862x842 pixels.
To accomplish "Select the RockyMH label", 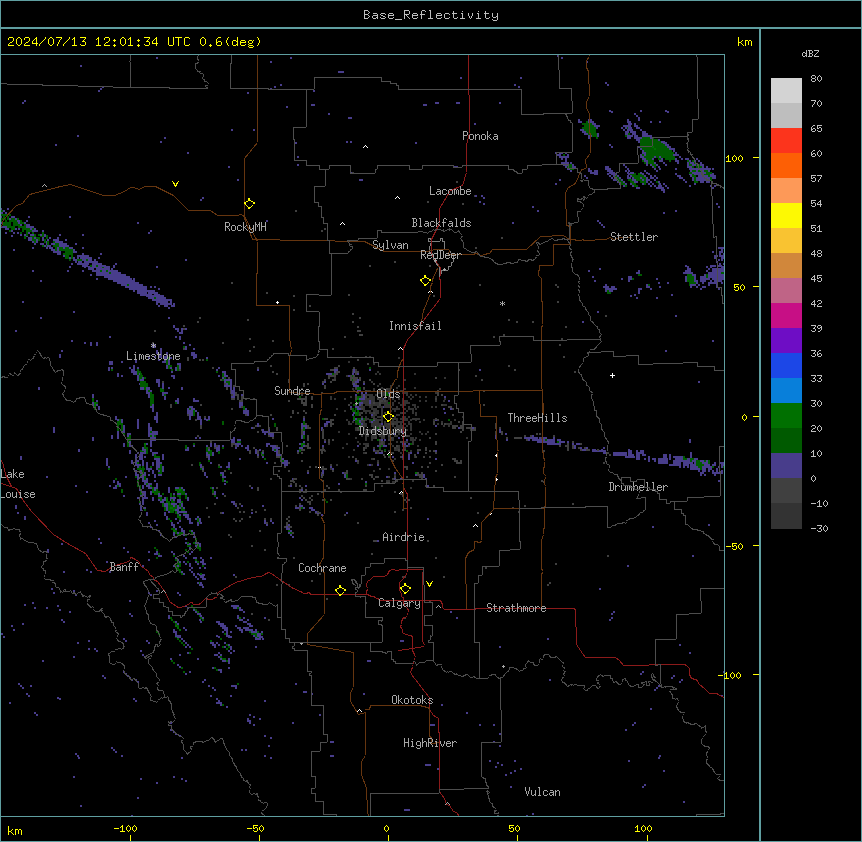I will 245,227.
